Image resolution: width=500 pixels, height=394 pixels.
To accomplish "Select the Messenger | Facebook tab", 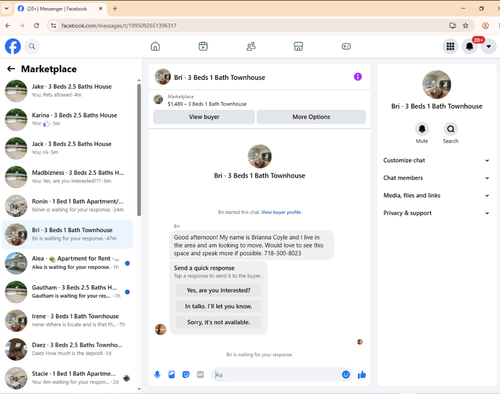I will point(60,9).
